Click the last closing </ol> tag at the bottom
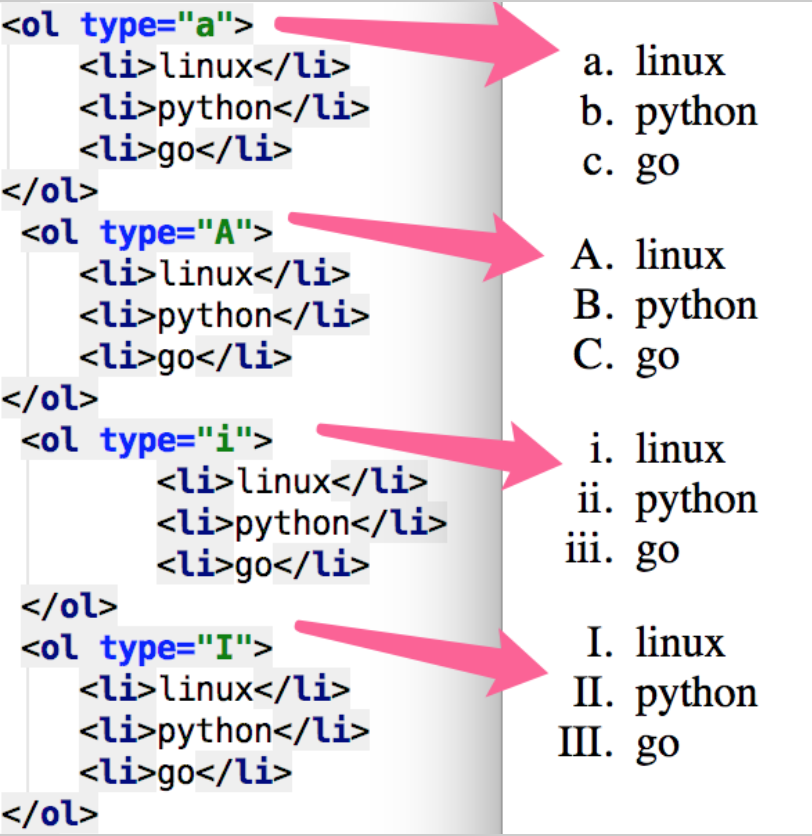Image resolution: width=812 pixels, height=836 pixels. [50, 812]
